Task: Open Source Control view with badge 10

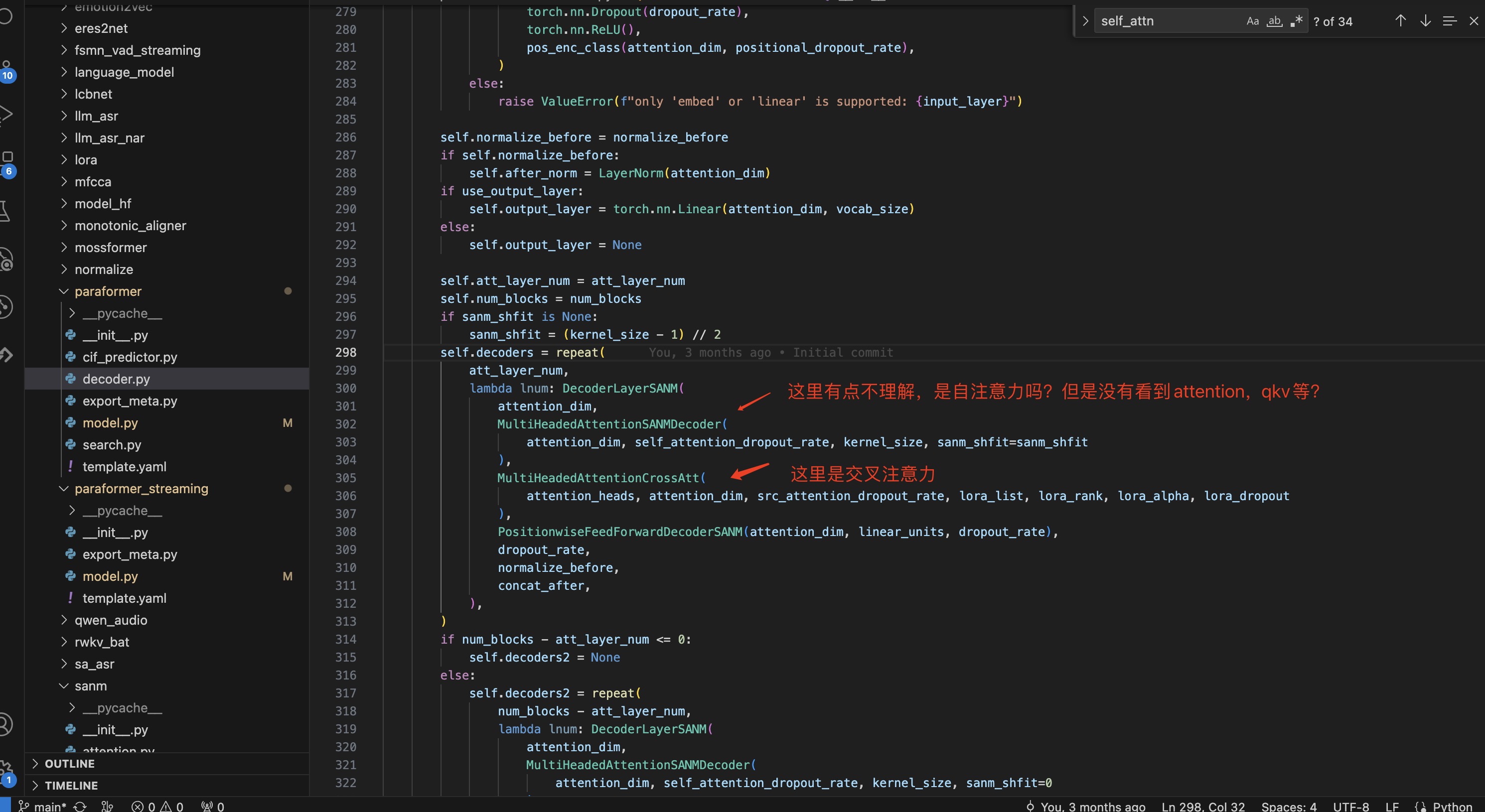Action: [7, 71]
